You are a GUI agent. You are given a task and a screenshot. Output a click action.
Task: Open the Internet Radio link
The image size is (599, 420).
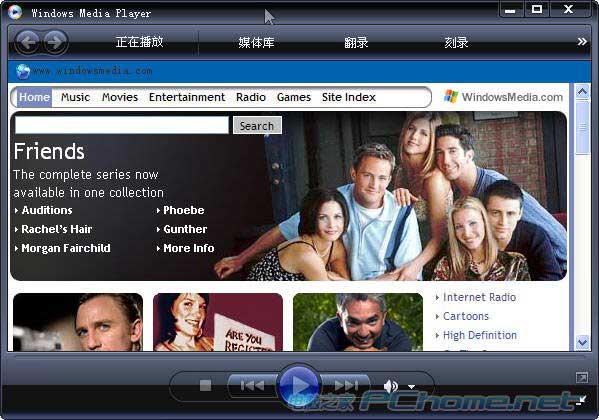coord(479,297)
